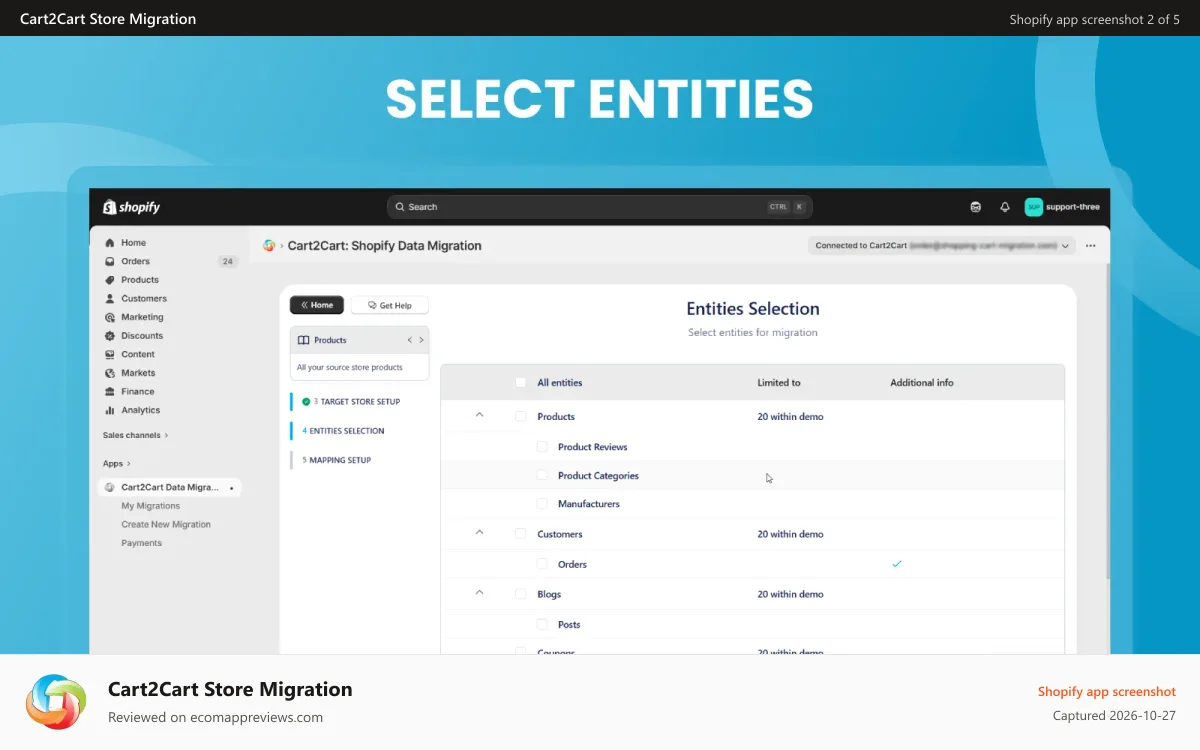Click green check icon on step 3
The height and width of the screenshot is (750, 1200).
click(306, 402)
